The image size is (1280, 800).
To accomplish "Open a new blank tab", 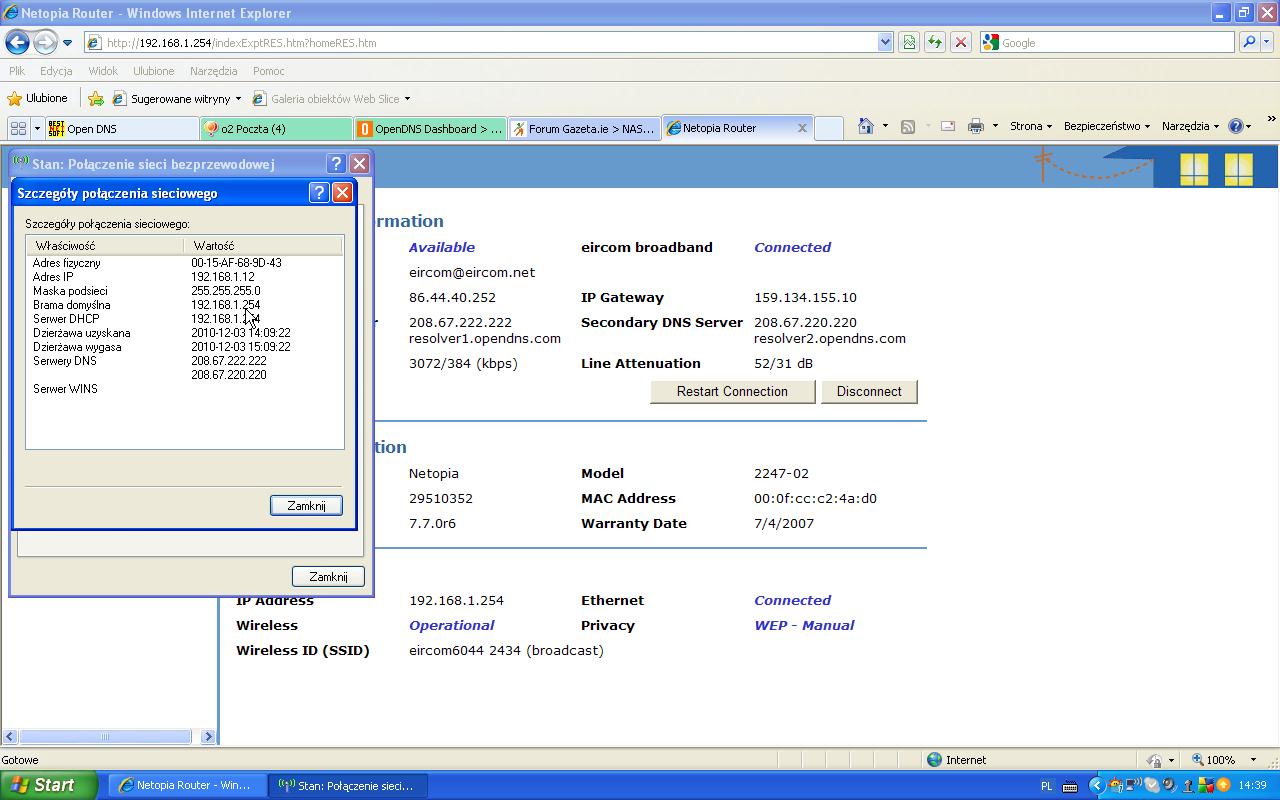I will point(829,128).
